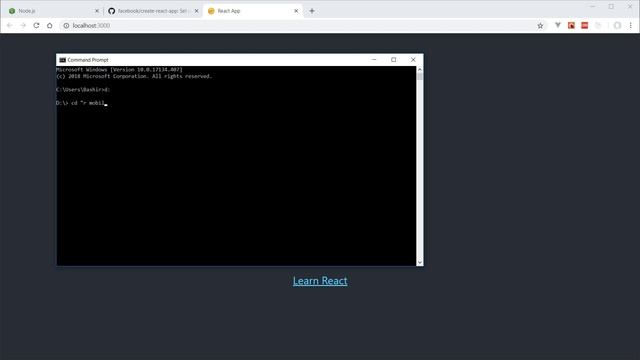Close the Node.js tab
640x360 pixels.
(97, 11)
